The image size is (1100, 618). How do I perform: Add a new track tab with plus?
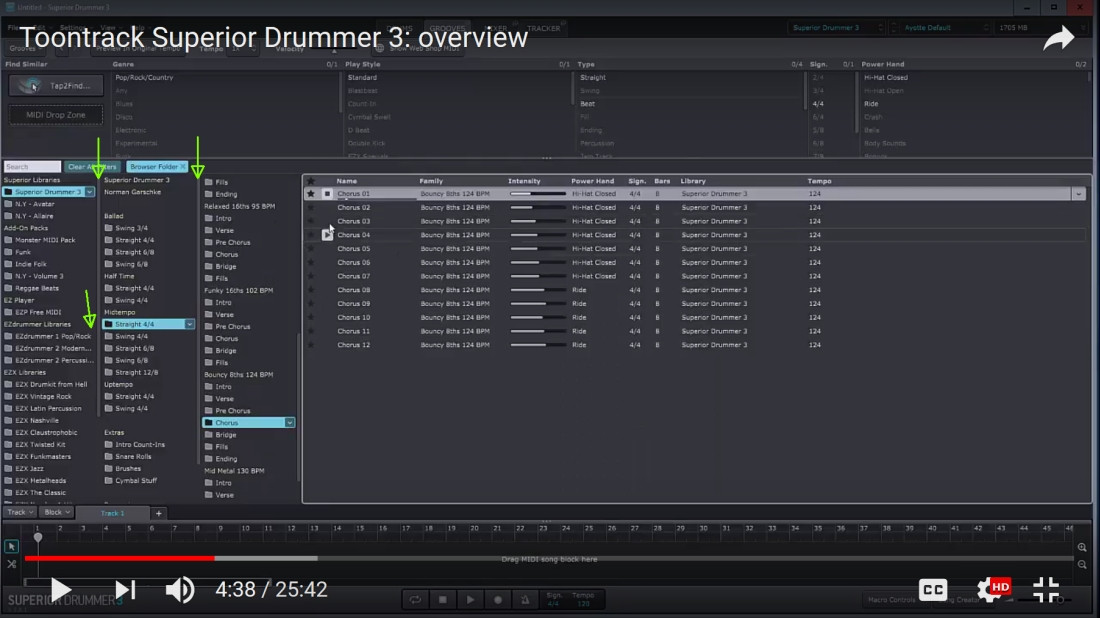[x=158, y=513]
